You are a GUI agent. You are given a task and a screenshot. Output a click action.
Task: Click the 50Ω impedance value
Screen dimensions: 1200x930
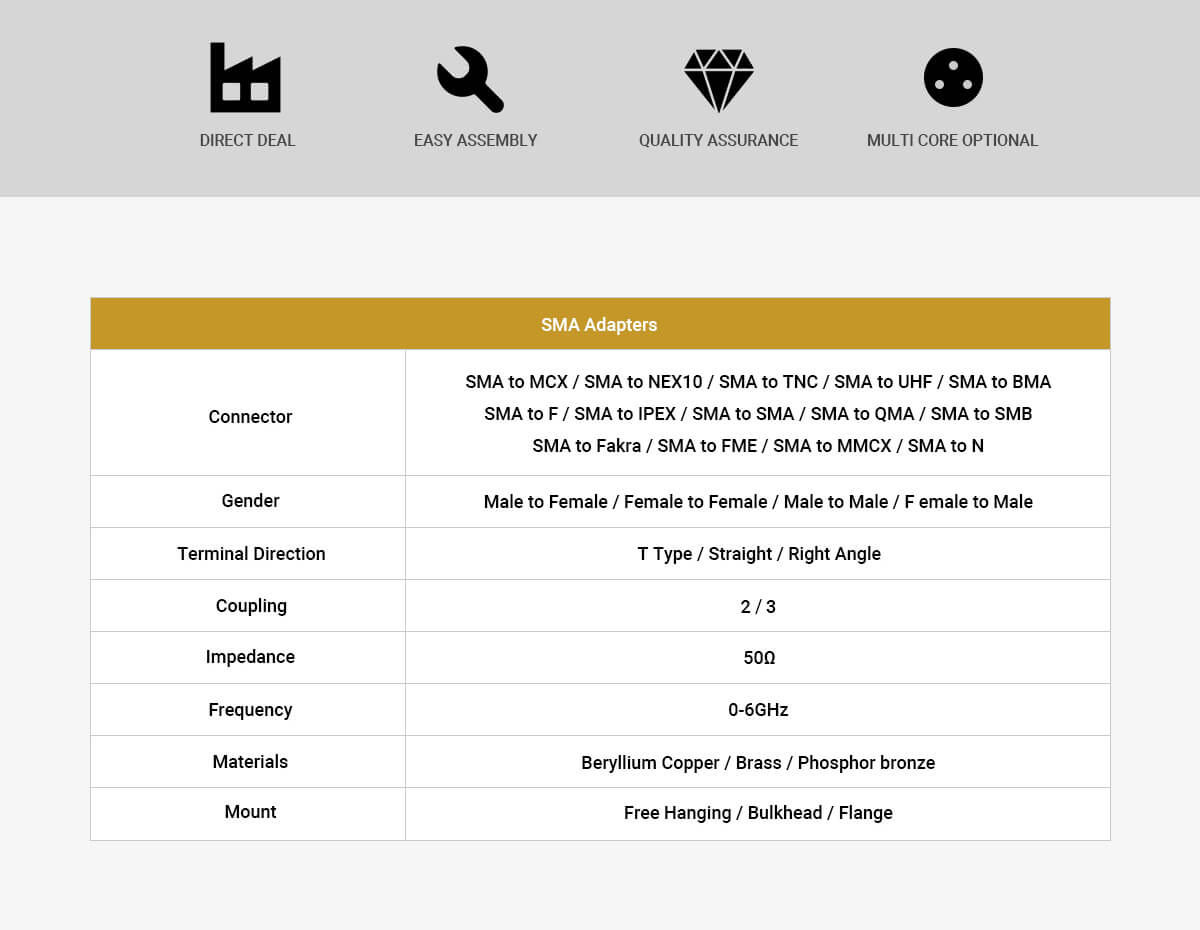(758, 658)
